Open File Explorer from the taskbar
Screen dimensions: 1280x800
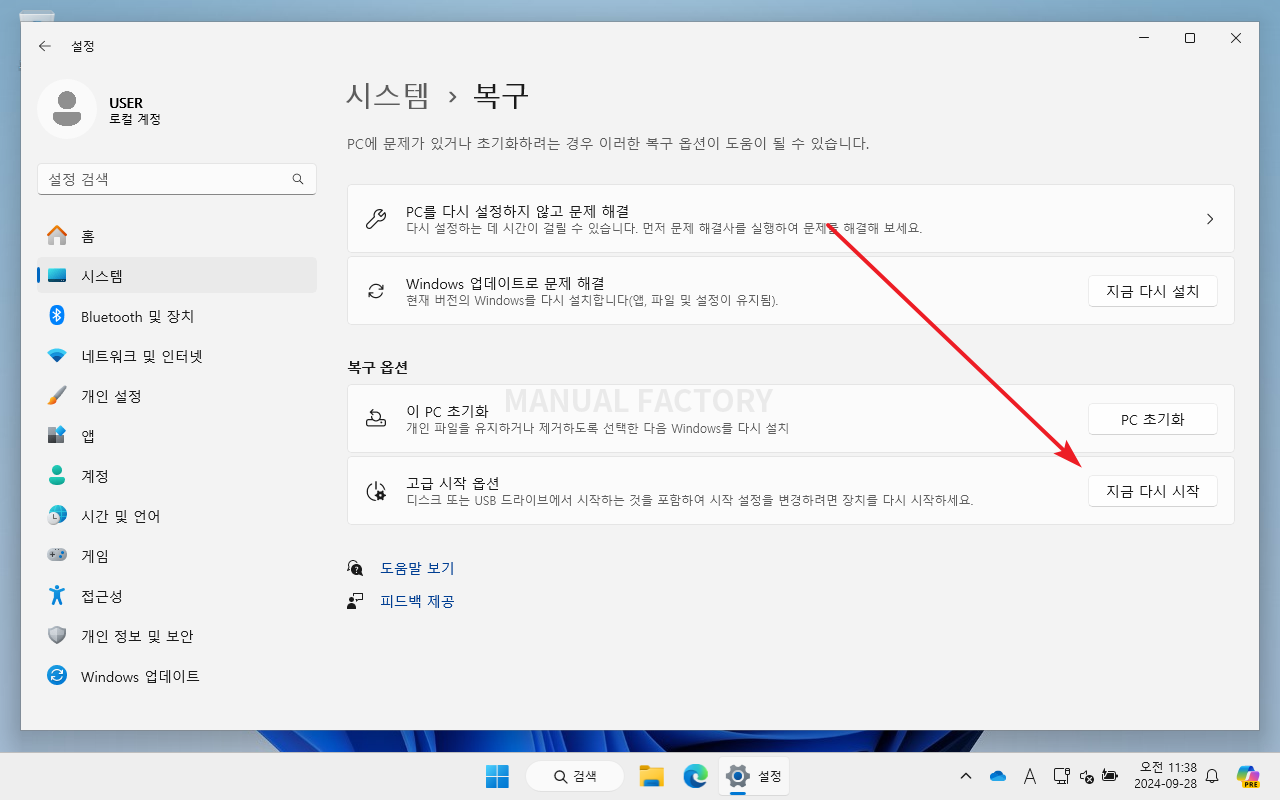pos(652,776)
